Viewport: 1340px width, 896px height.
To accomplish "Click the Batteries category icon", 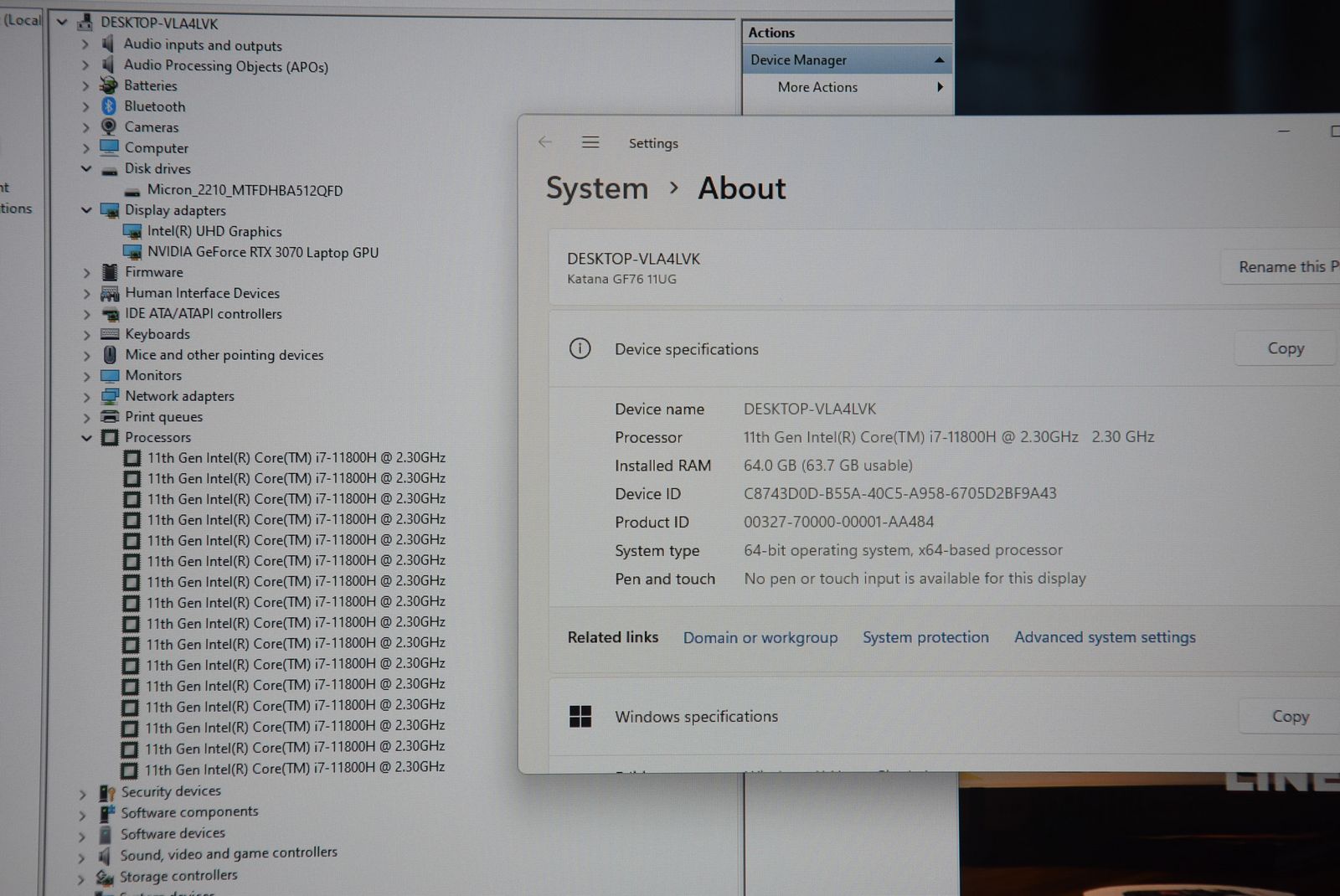I will coord(109,85).
